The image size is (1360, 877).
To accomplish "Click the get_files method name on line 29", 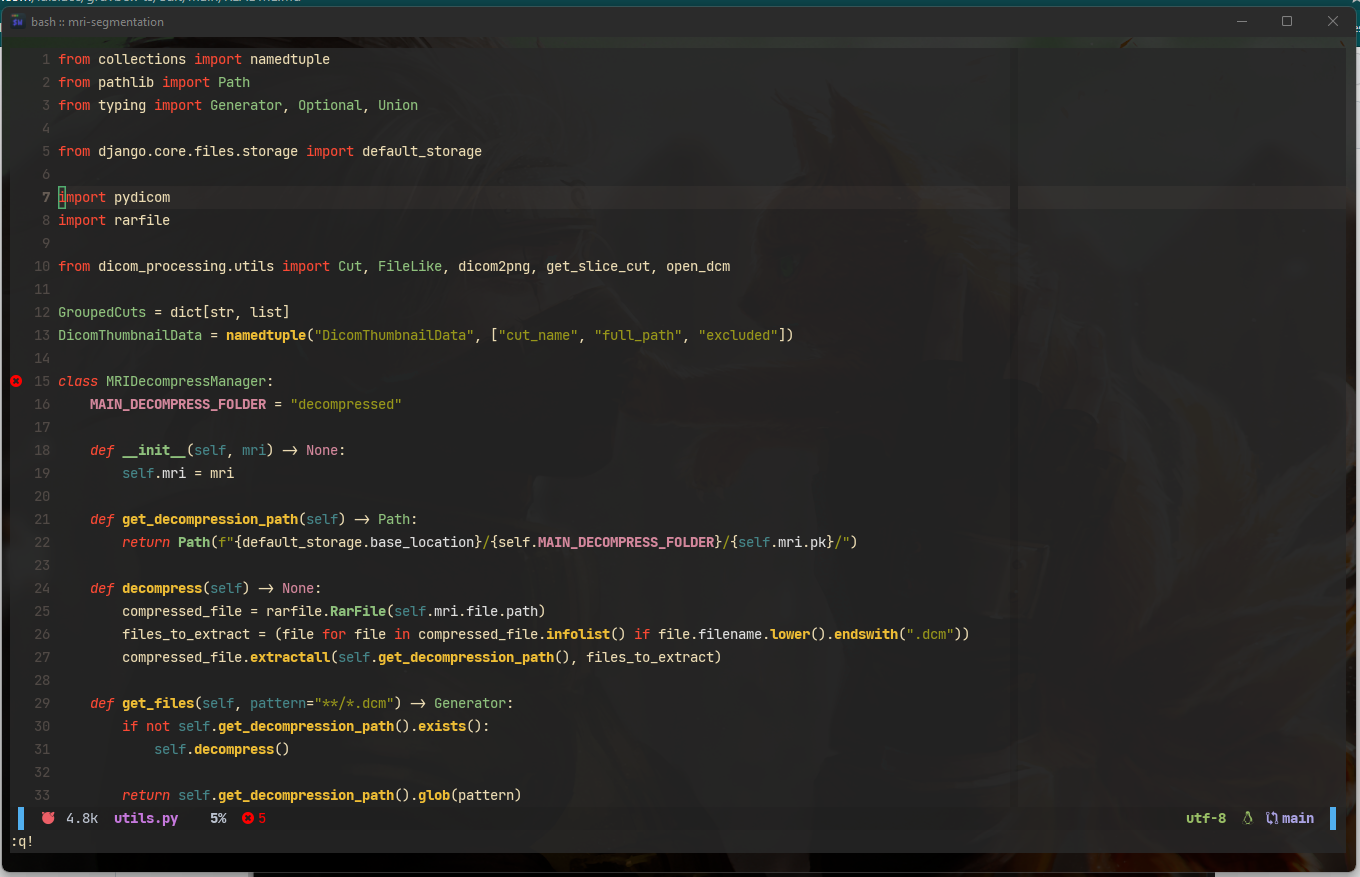I will 158,703.
